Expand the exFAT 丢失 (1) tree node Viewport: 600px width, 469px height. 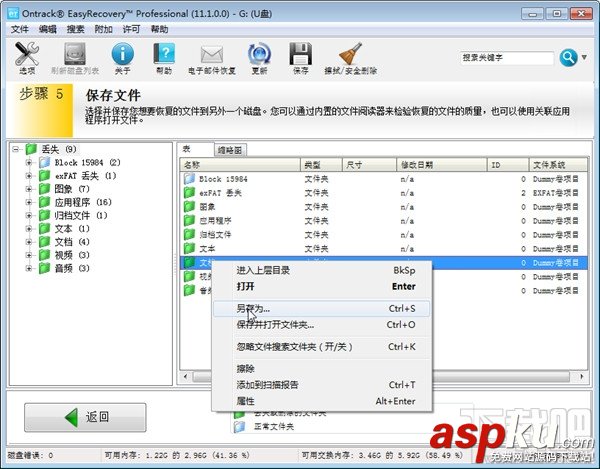pyautogui.click(x=29, y=176)
